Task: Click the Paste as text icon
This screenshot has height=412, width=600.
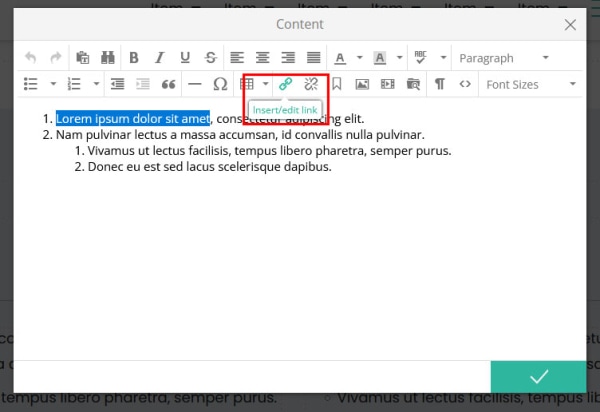Action: coord(83,58)
